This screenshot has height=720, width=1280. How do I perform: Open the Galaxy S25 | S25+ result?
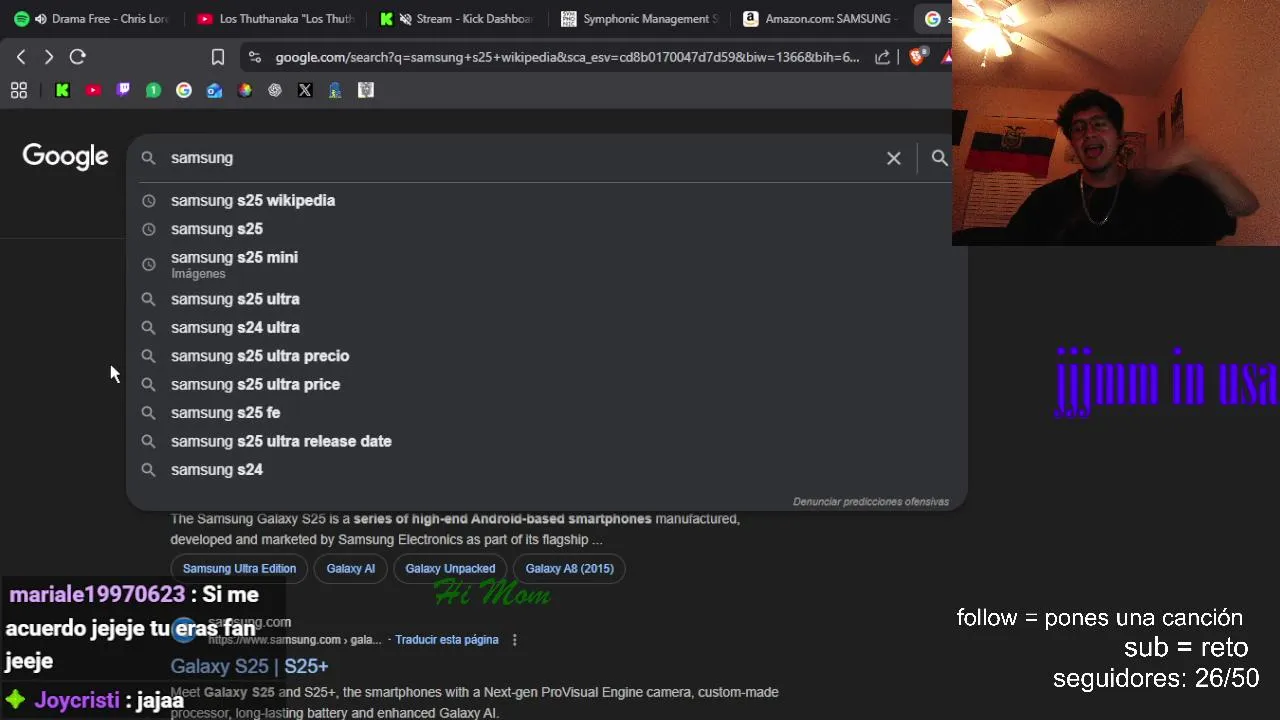coord(249,666)
